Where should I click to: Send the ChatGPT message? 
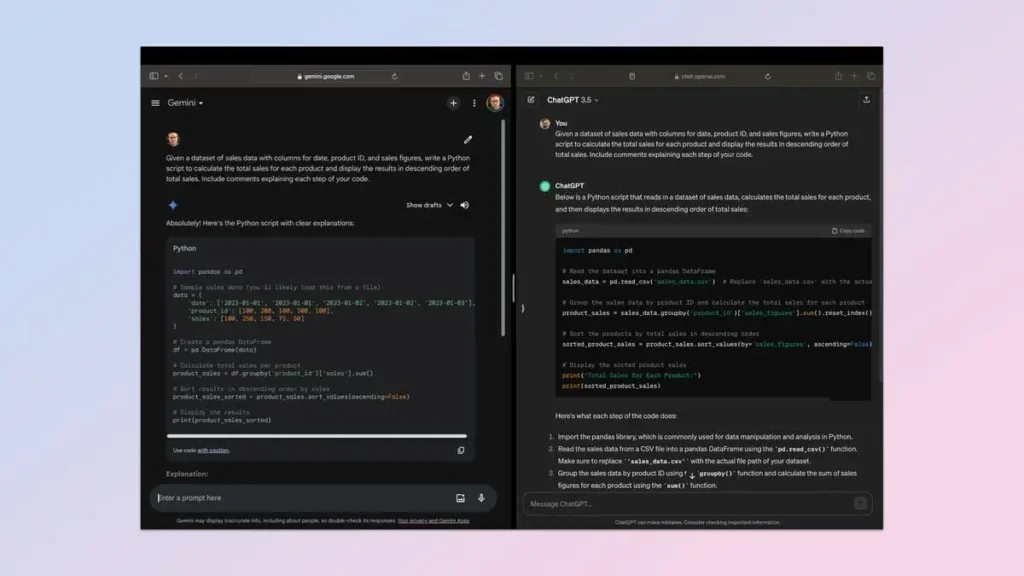pyautogui.click(x=860, y=503)
